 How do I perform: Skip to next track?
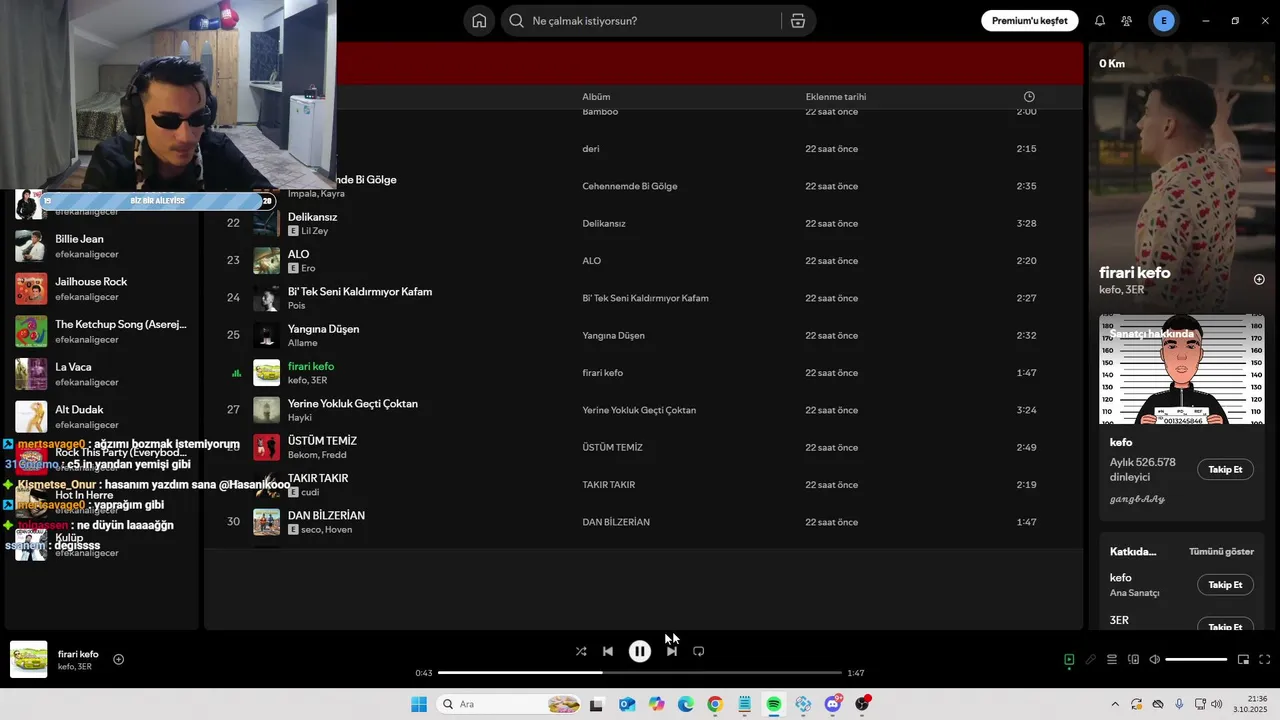coord(672,651)
